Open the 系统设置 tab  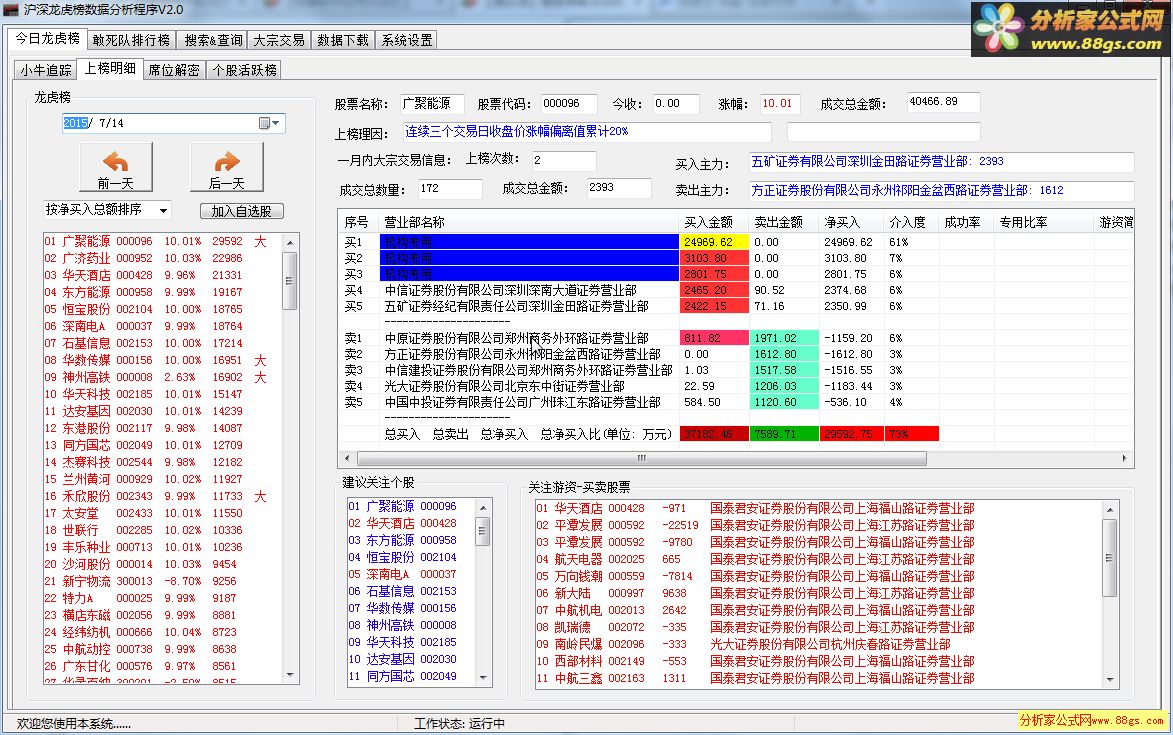(x=407, y=40)
